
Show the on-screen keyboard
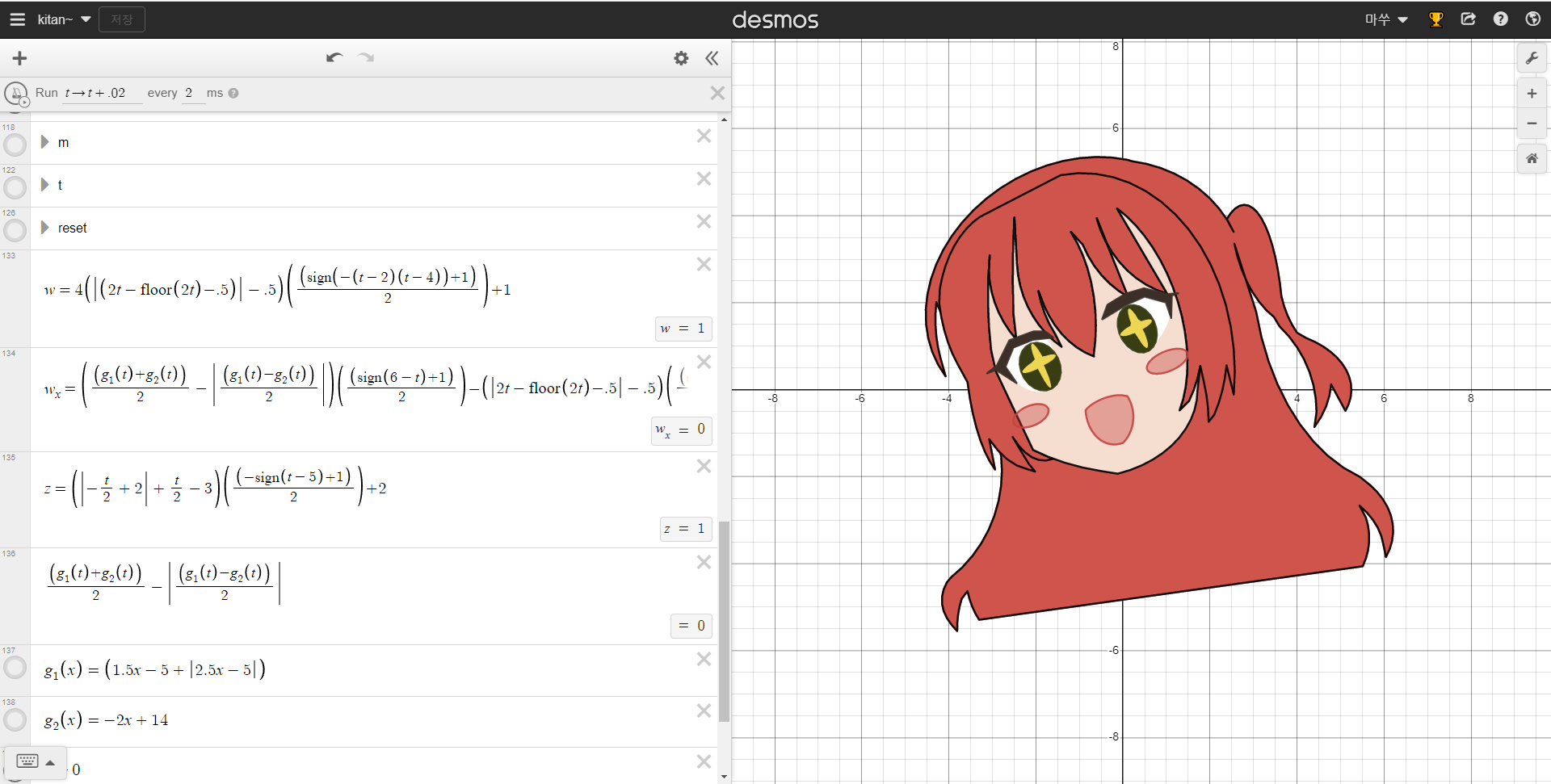(36, 762)
